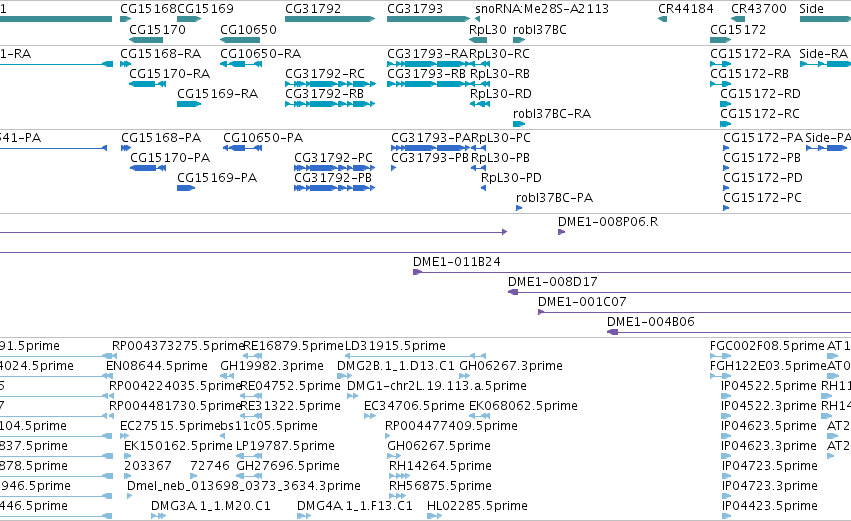Open the CG31792-RB transcript
851x521 pixels.
pos(330,104)
